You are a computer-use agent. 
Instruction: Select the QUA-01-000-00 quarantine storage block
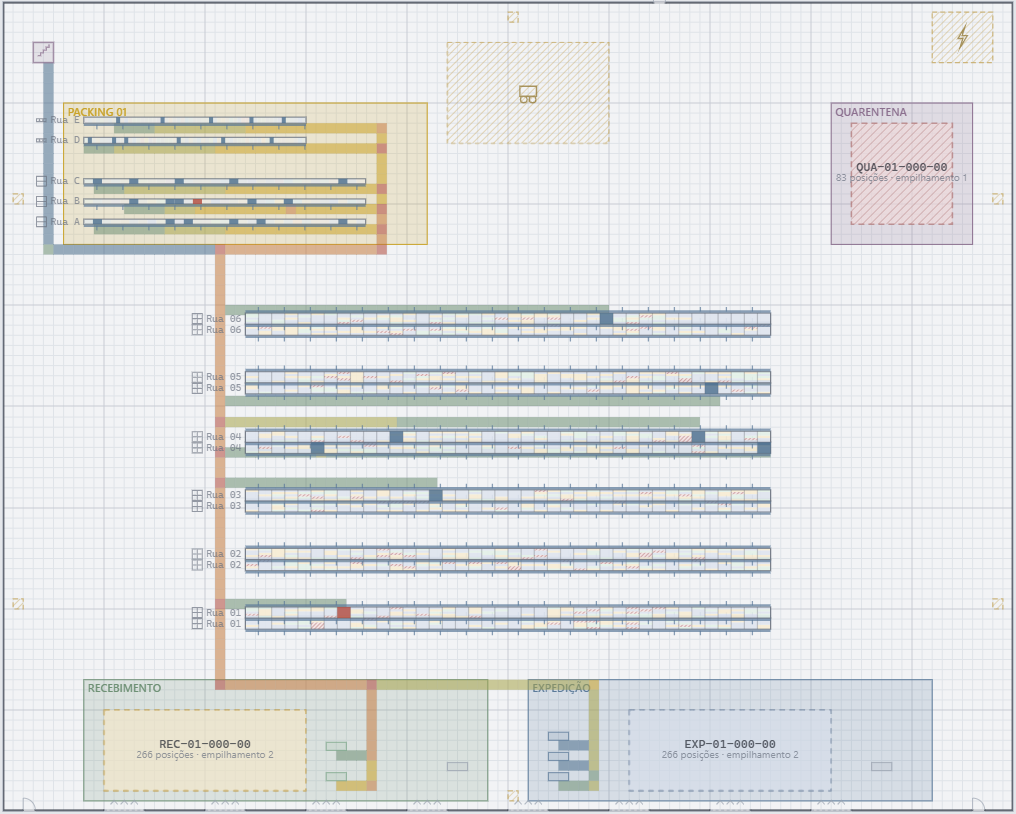point(902,174)
